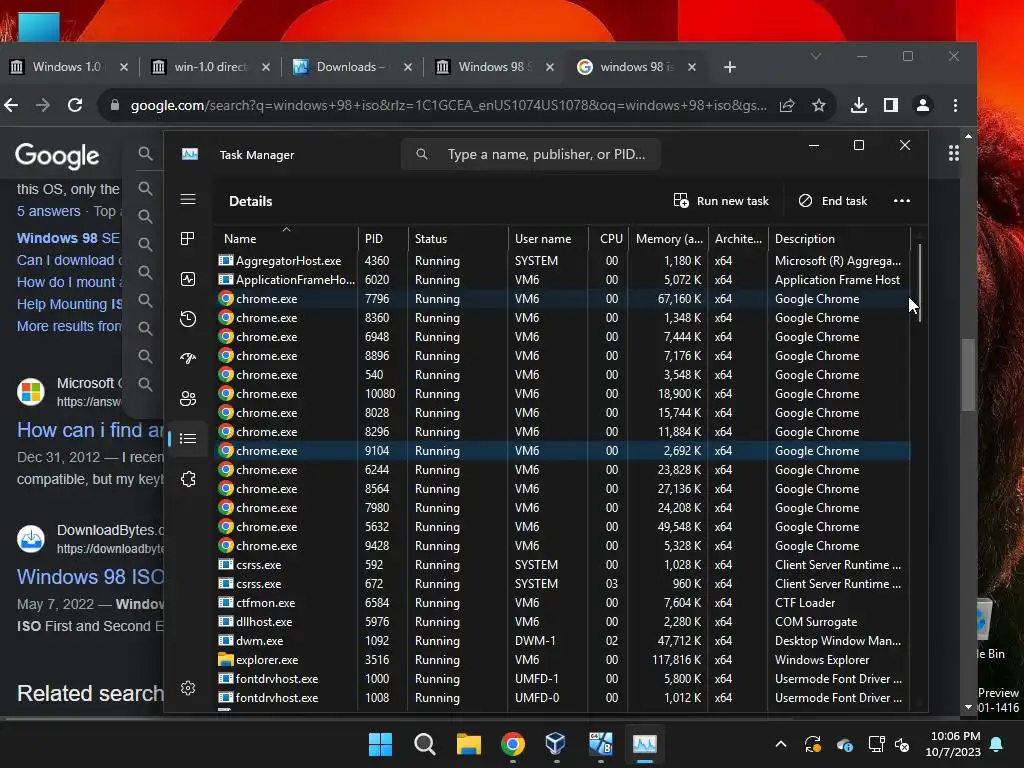
Task: Select Details page icon in Task Manager
Action: click(188, 438)
